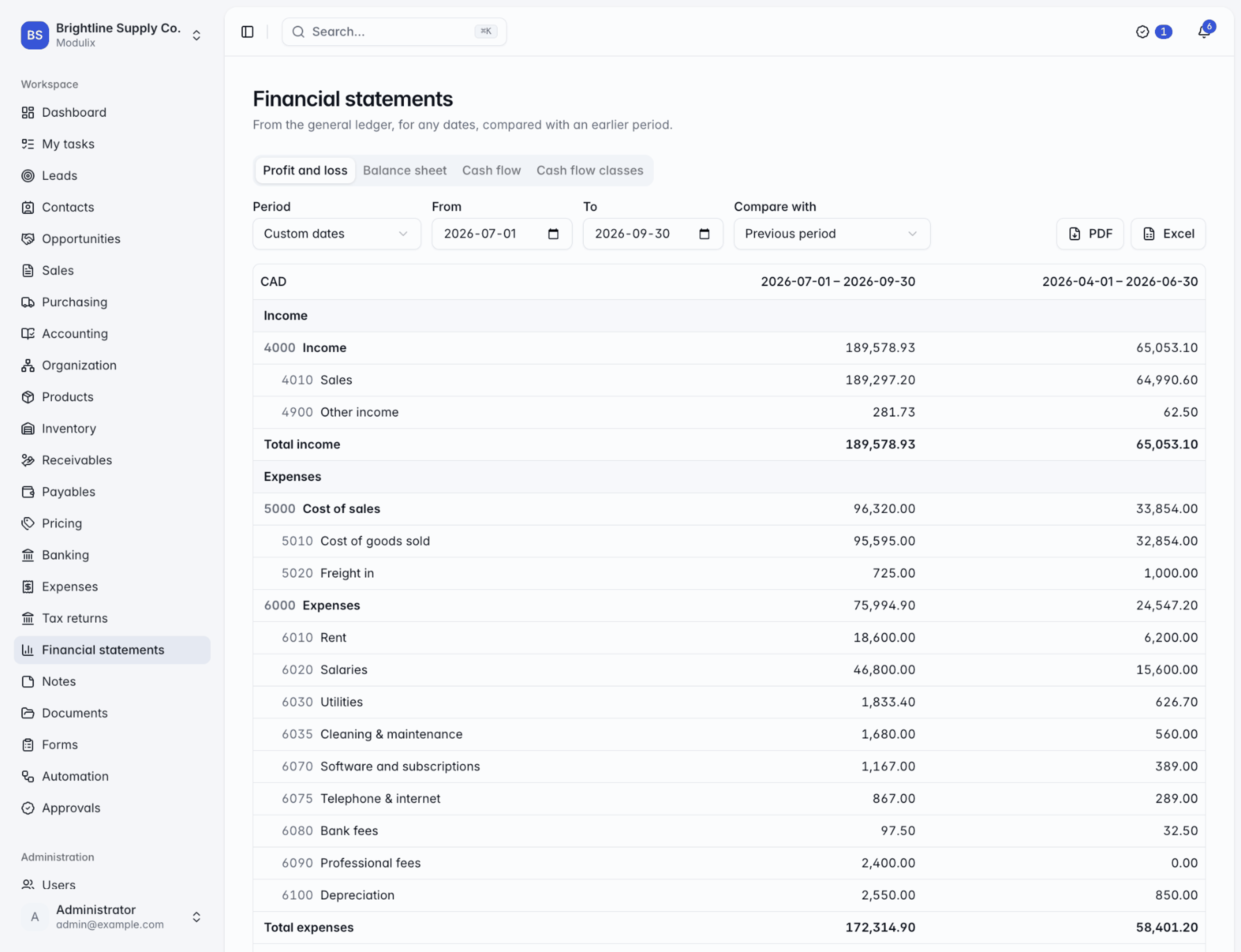Viewport: 1241px width, 952px height.
Task: Open Tax returns section
Action: click(x=112, y=618)
